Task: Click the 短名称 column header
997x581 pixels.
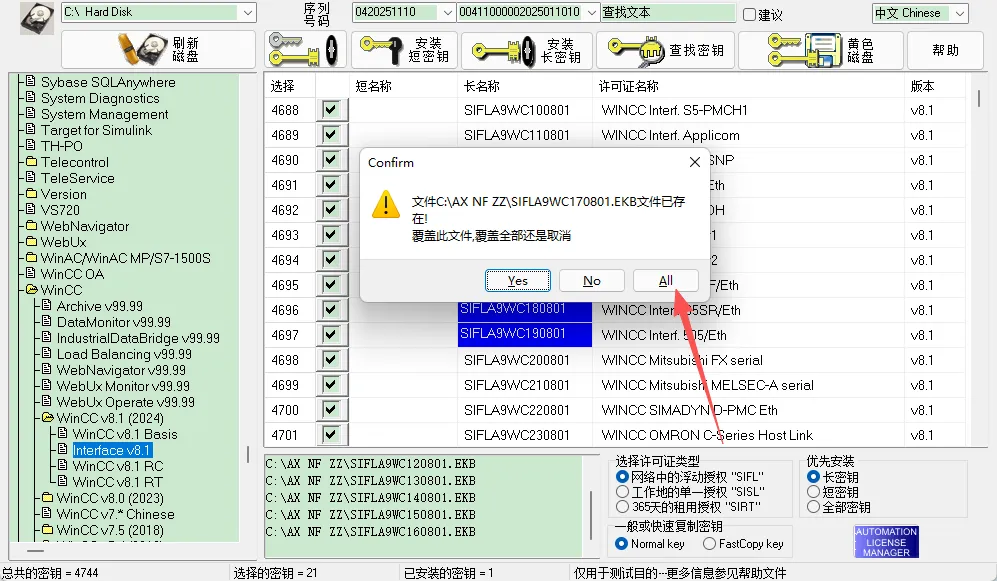Action: [x=373, y=86]
